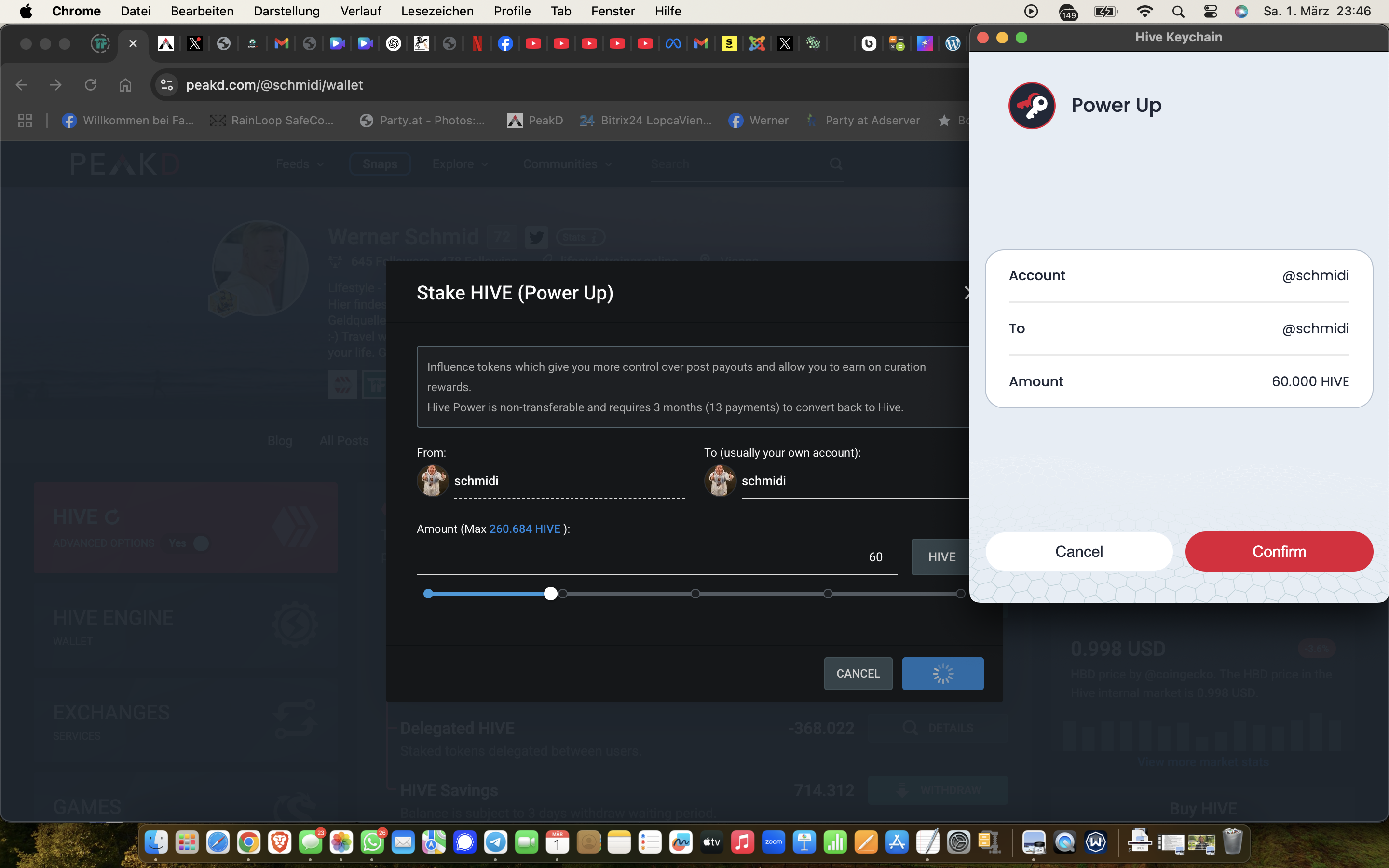The height and width of the screenshot is (868, 1389).
Task: Open Music app from the Dock
Action: [x=742, y=842]
